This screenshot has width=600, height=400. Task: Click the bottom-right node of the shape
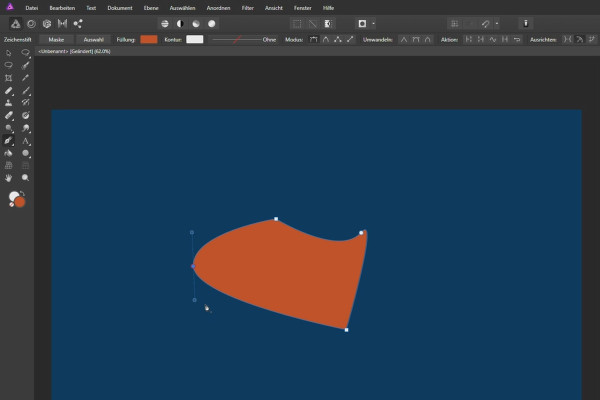click(346, 330)
